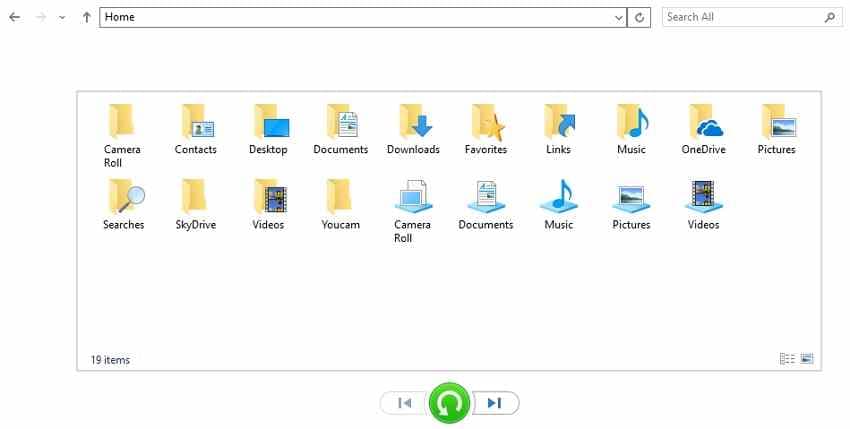Open the Links folder
850x429 pixels.
pos(558,129)
